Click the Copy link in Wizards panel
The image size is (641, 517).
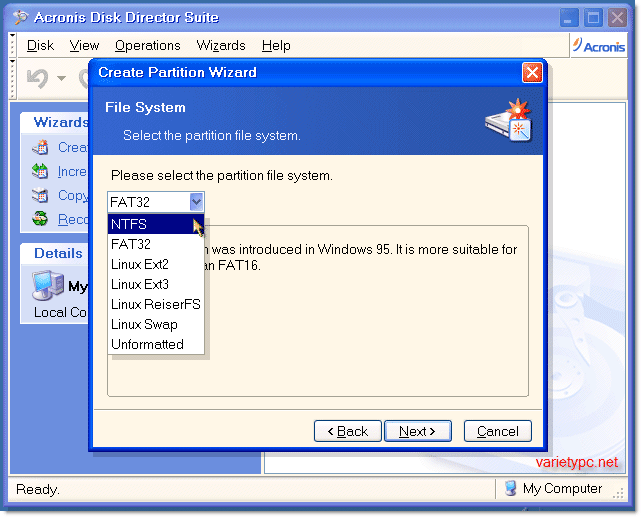pyautogui.click(x=73, y=195)
